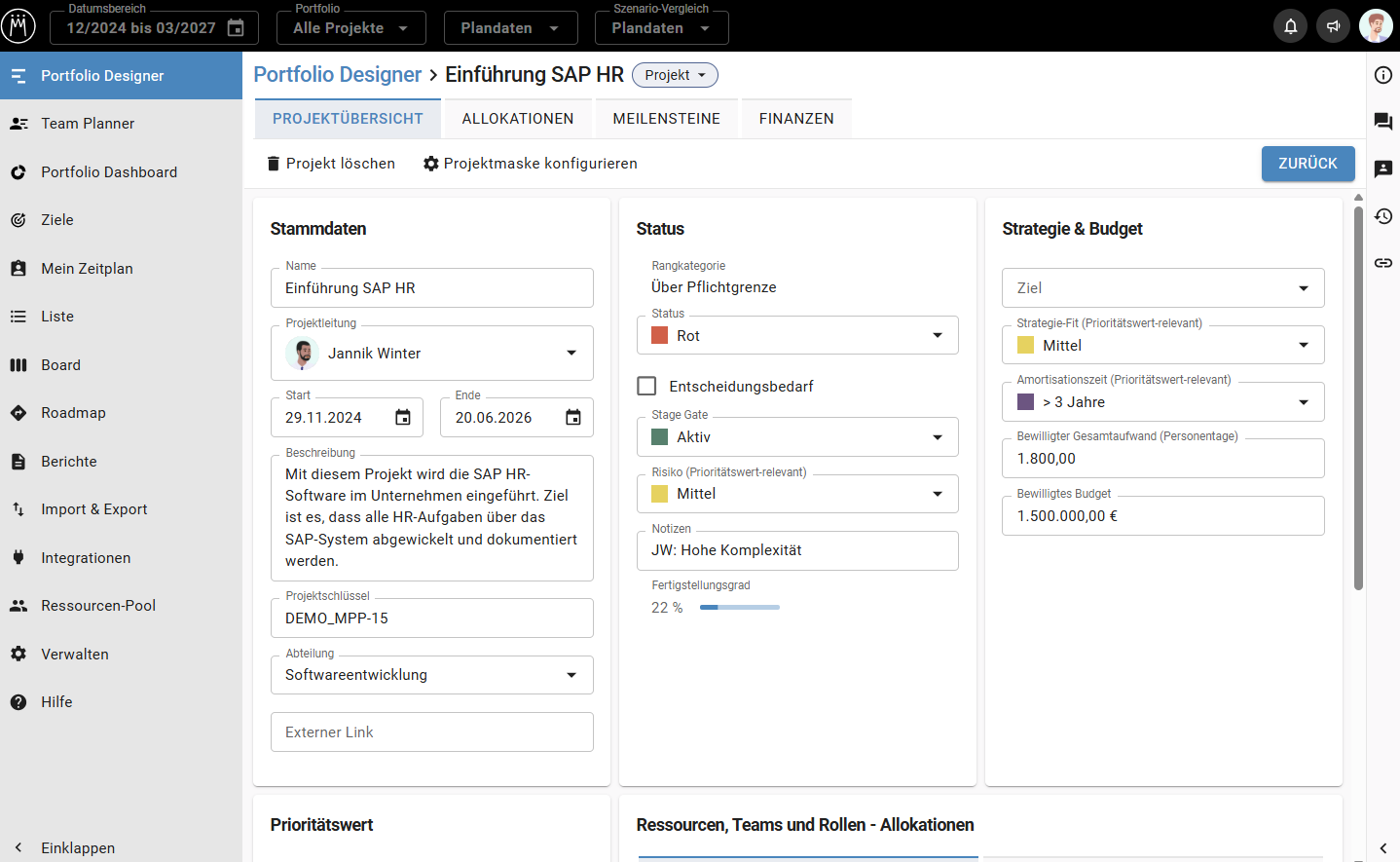Image resolution: width=1400 pixels, height=862 pixels.
Task: Click the ZURÜCK button
Action: tap(1308, 164)
